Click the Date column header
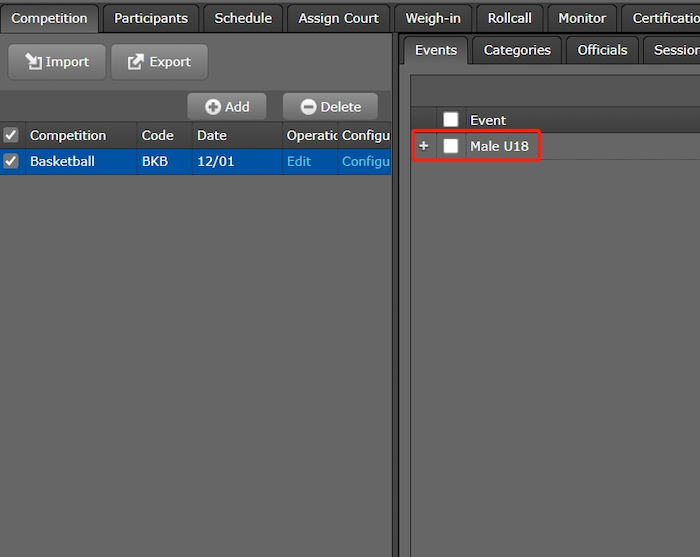 click(212, 135)
